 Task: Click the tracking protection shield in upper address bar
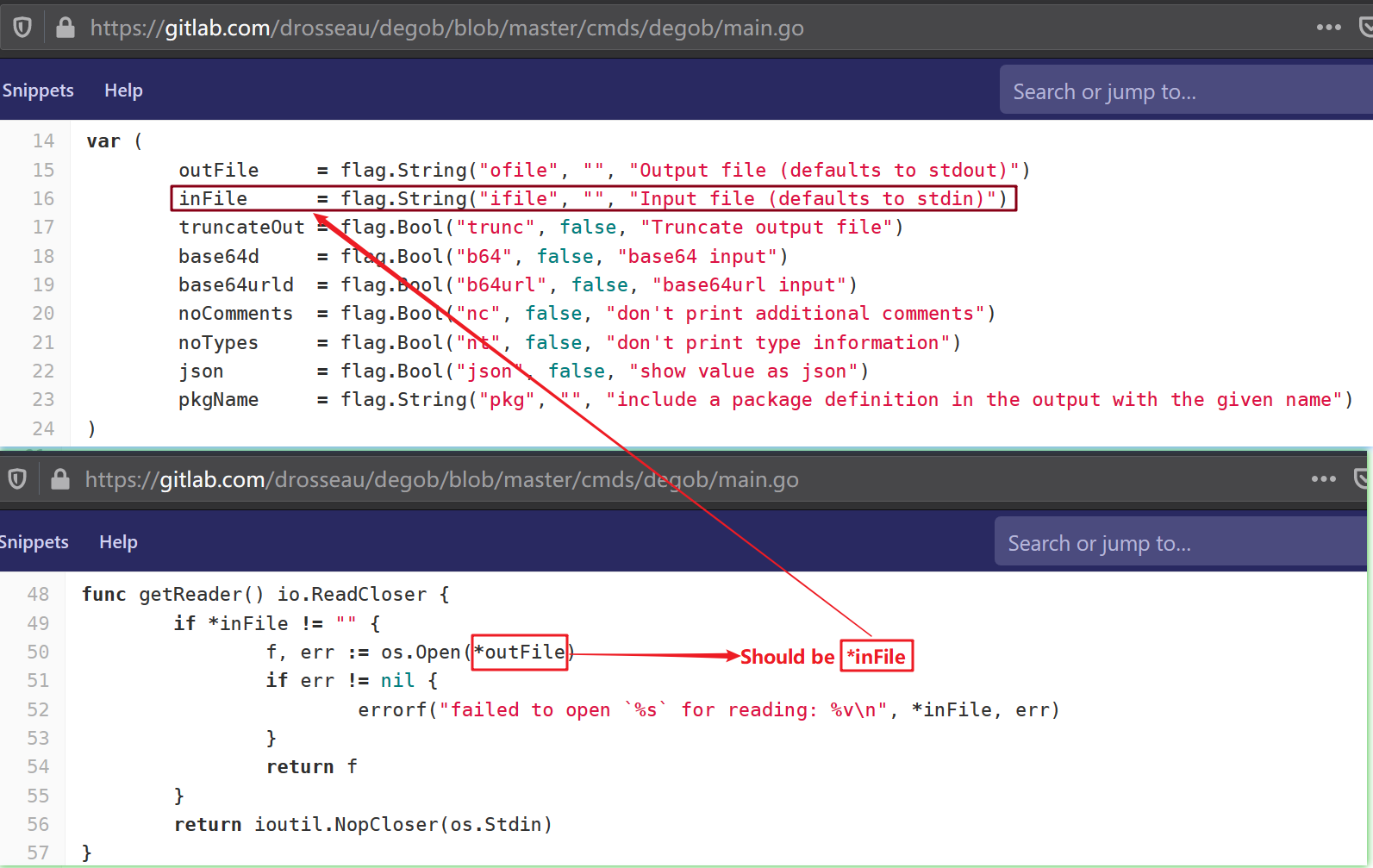point(22,28)
